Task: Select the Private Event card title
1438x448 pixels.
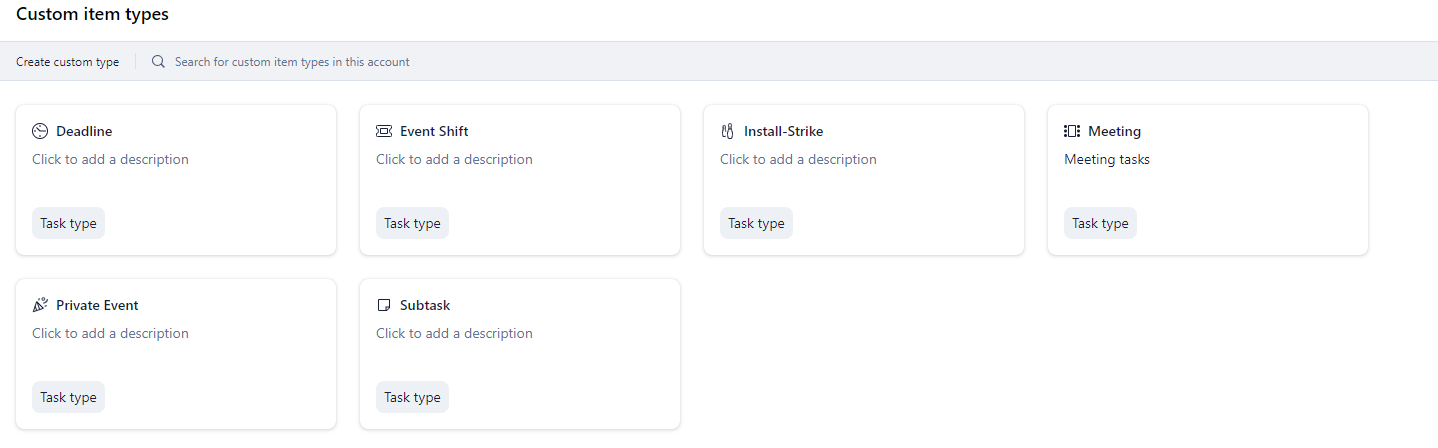Action: [x=97, y=305]
